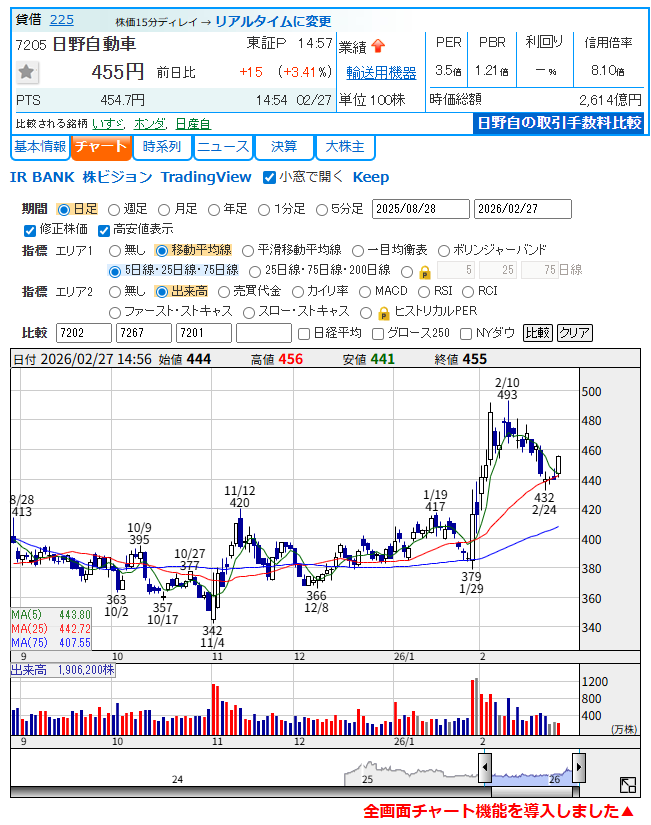
Task: Switch to the 時系列 tab
Action: [161, 147]
